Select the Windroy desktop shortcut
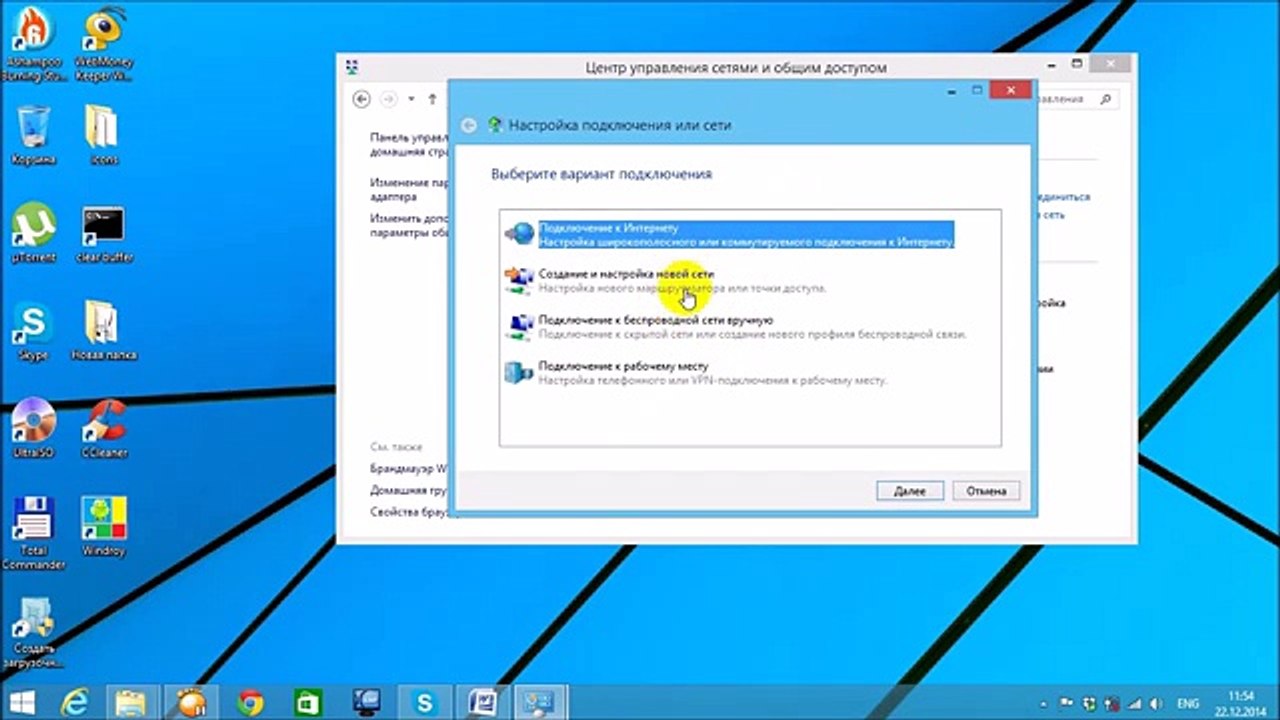 click(103, 524)
